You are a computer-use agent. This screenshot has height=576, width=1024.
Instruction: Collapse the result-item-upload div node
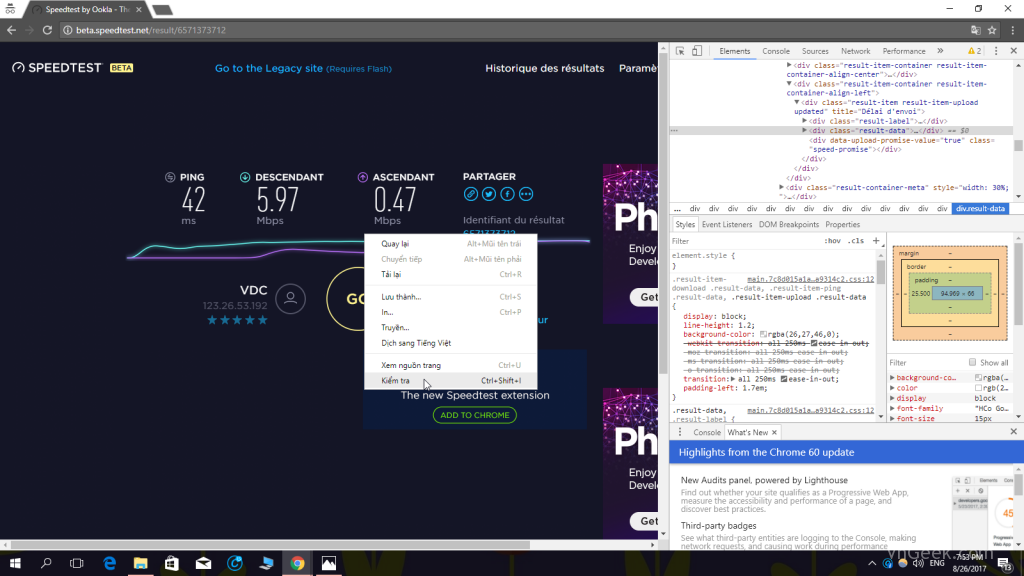tap(797, 103)
